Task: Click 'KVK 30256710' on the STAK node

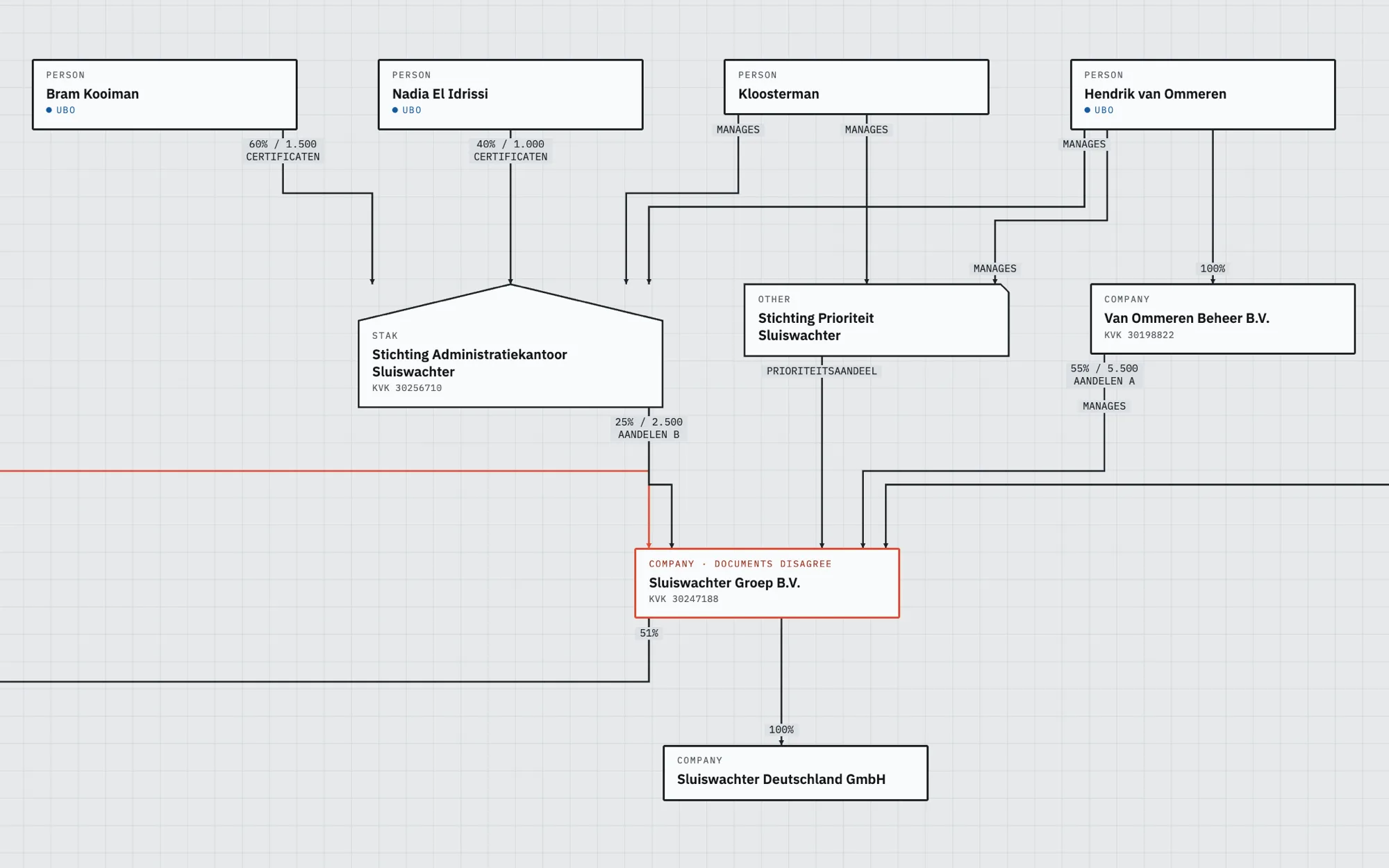Action: [x=407, y=388]
